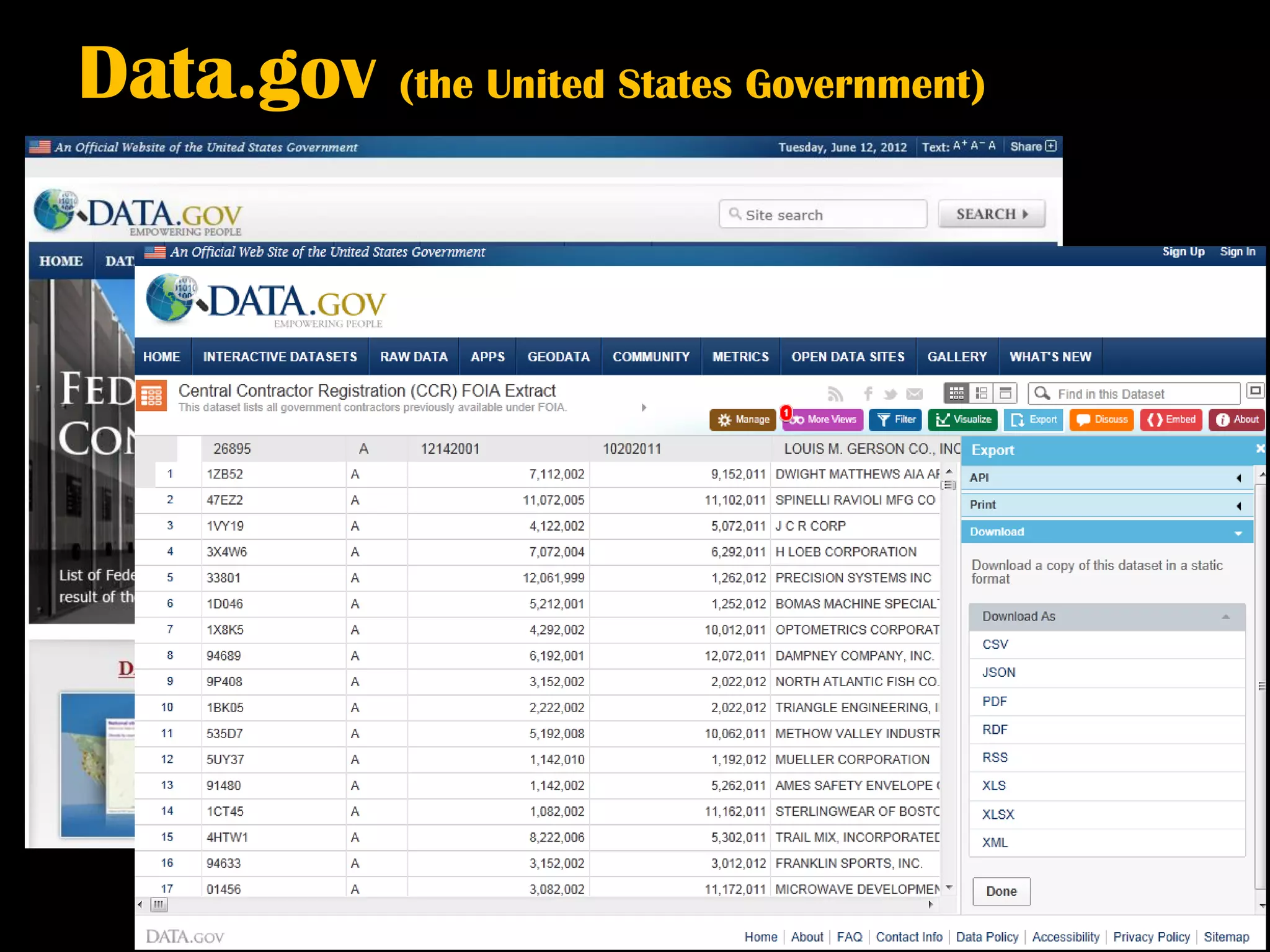Image resolution: width=1270 pixels, height=952 pixels.
Task: Open the Discuss speech-bubble button
Action: pyautogui.click(x=1101, y=420)
